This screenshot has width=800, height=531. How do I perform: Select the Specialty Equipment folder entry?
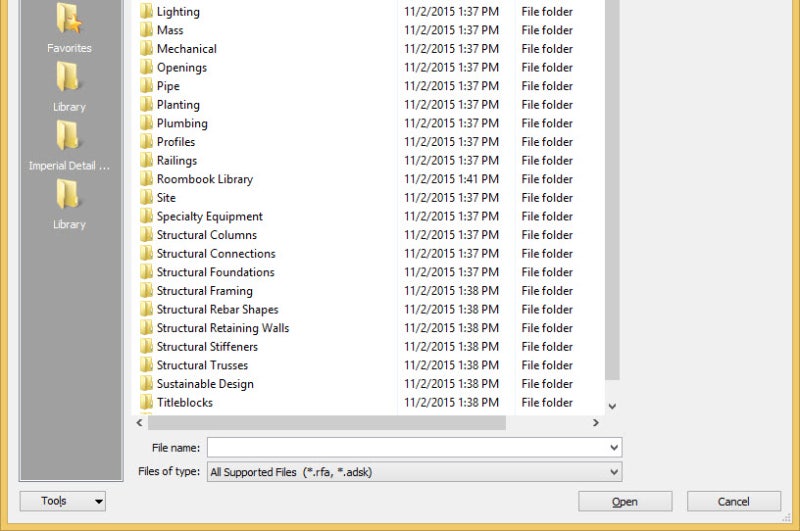coord(209,216)
